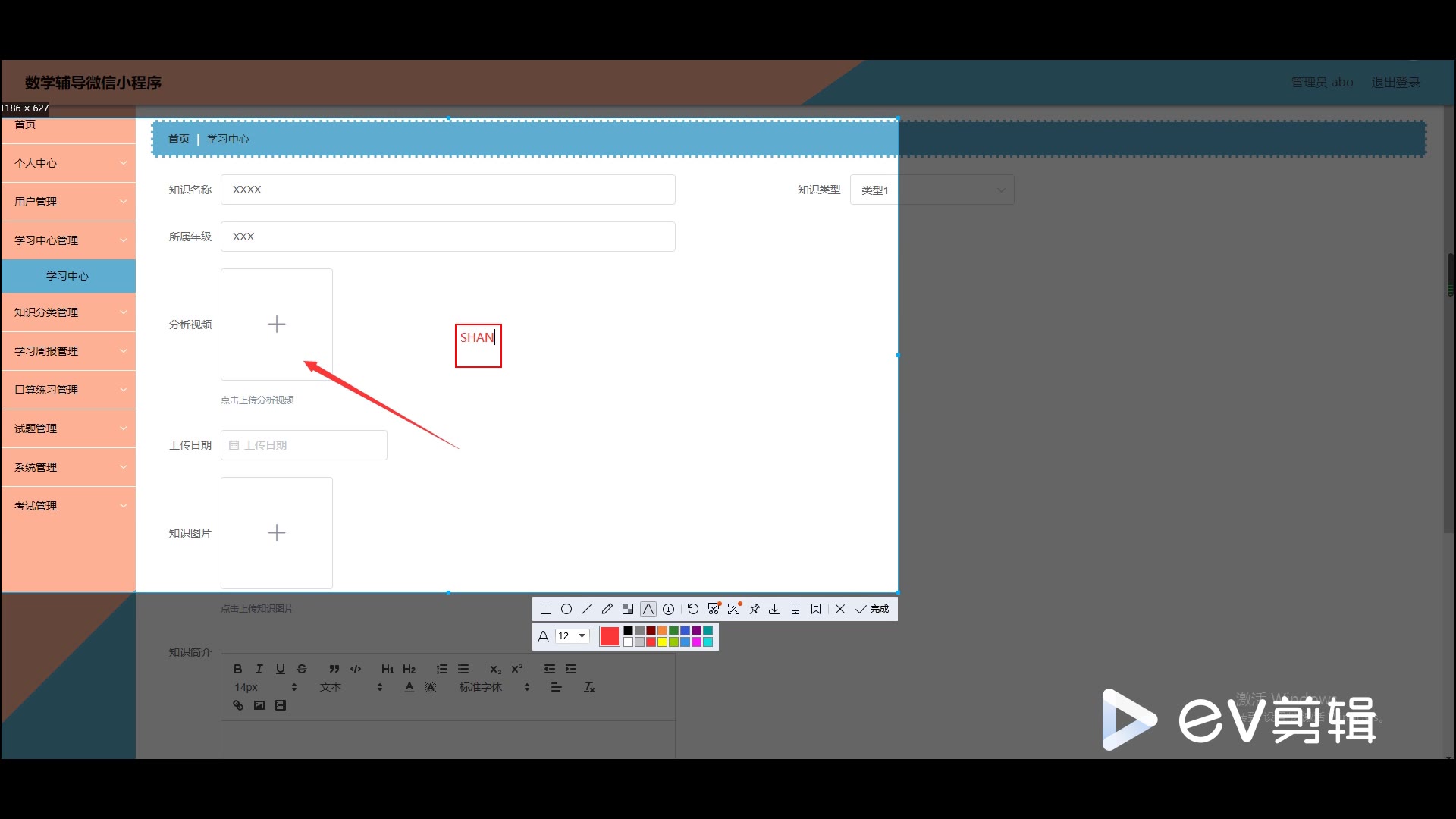
Task: Toggle the H2 heading button
Action: click(x=409, y=669)
